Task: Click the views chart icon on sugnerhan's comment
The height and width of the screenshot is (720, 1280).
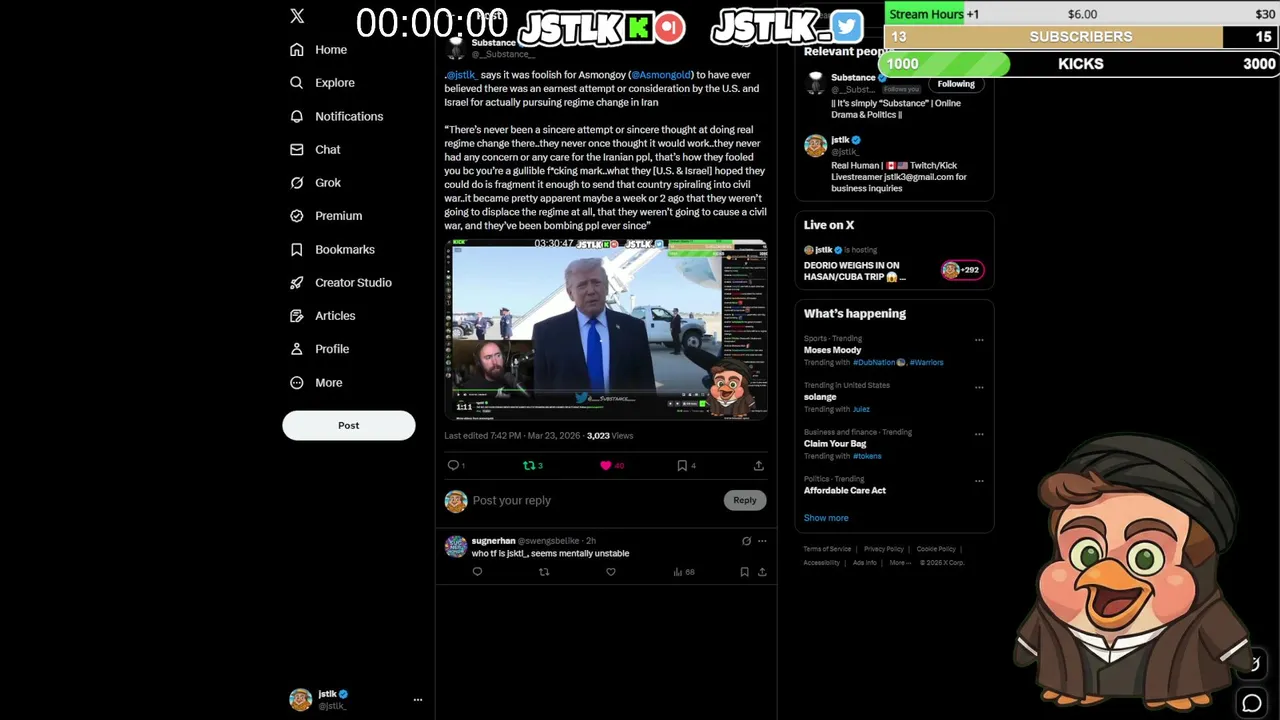Action: point(677,572)
